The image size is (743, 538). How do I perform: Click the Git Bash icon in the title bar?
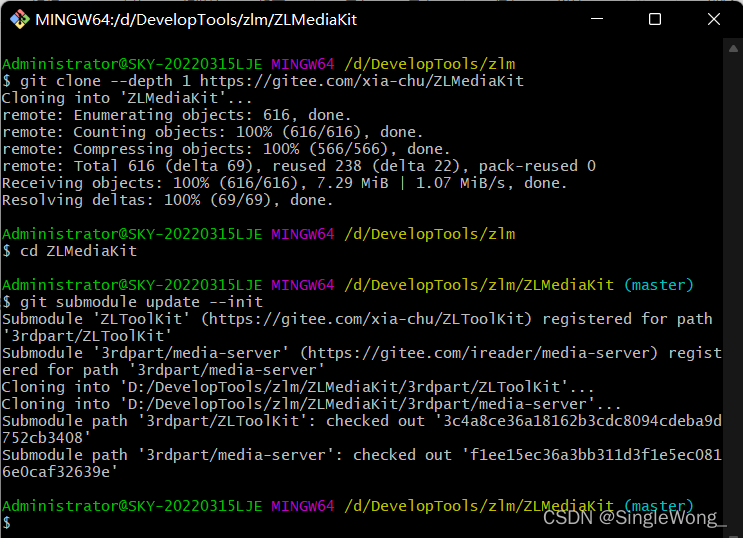point(19,19)
